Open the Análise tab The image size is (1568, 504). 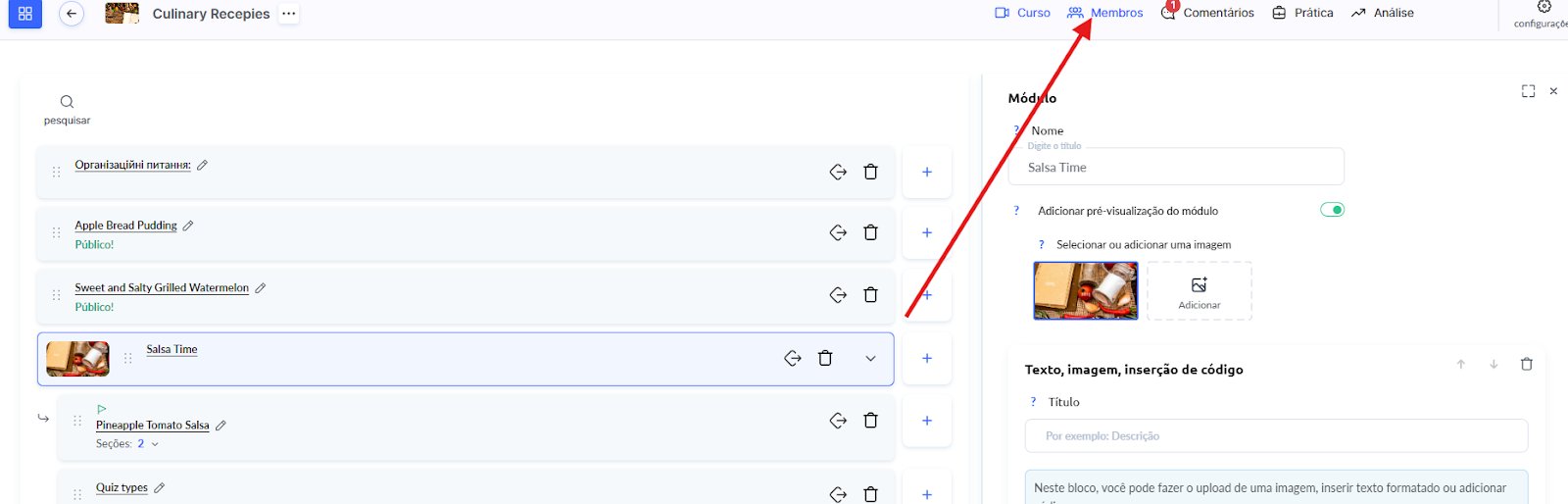(1382, 13)
